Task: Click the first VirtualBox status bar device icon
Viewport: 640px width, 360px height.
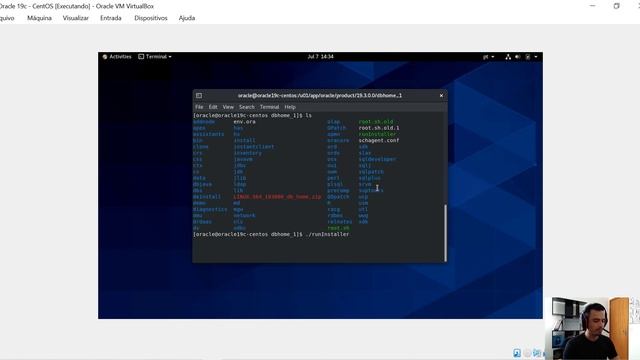Action: click(517, 353)
